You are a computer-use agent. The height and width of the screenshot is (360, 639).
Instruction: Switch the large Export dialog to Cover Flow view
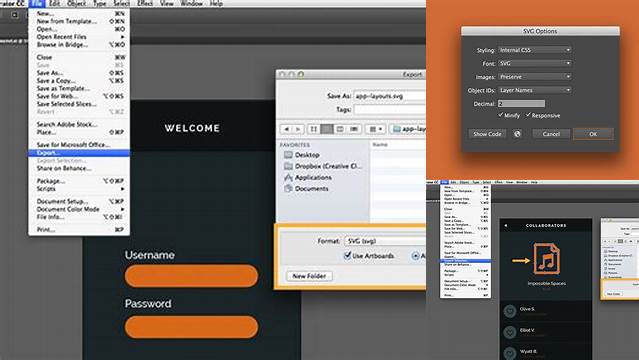tap(354, 129)
